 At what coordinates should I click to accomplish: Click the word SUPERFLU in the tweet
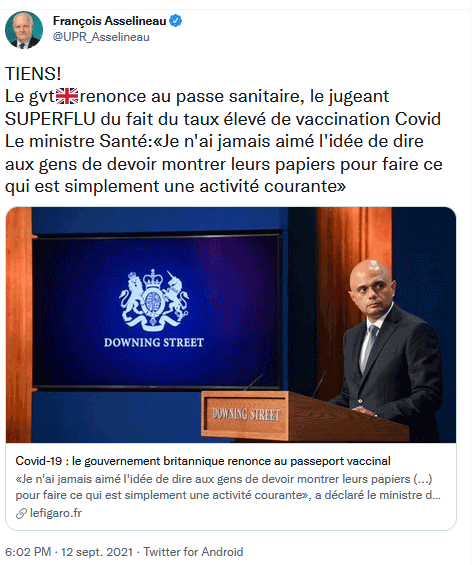coord(50,119)
